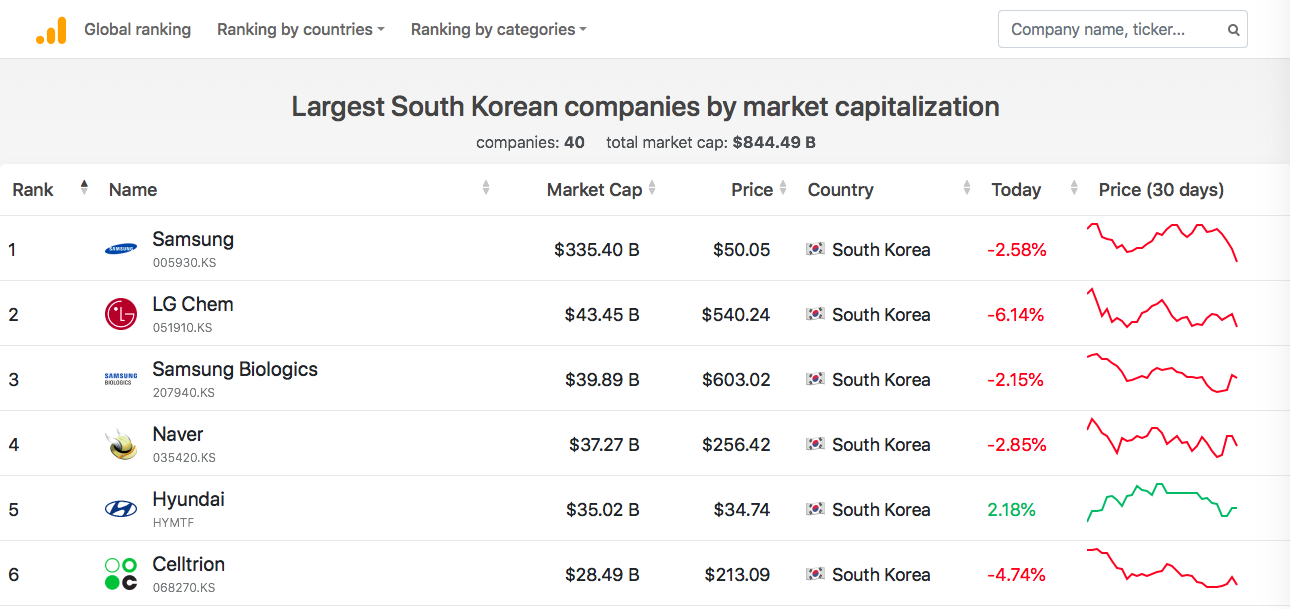1290x609 pixels.
Task: Click the Price column header label
Action: click(752, 190)
